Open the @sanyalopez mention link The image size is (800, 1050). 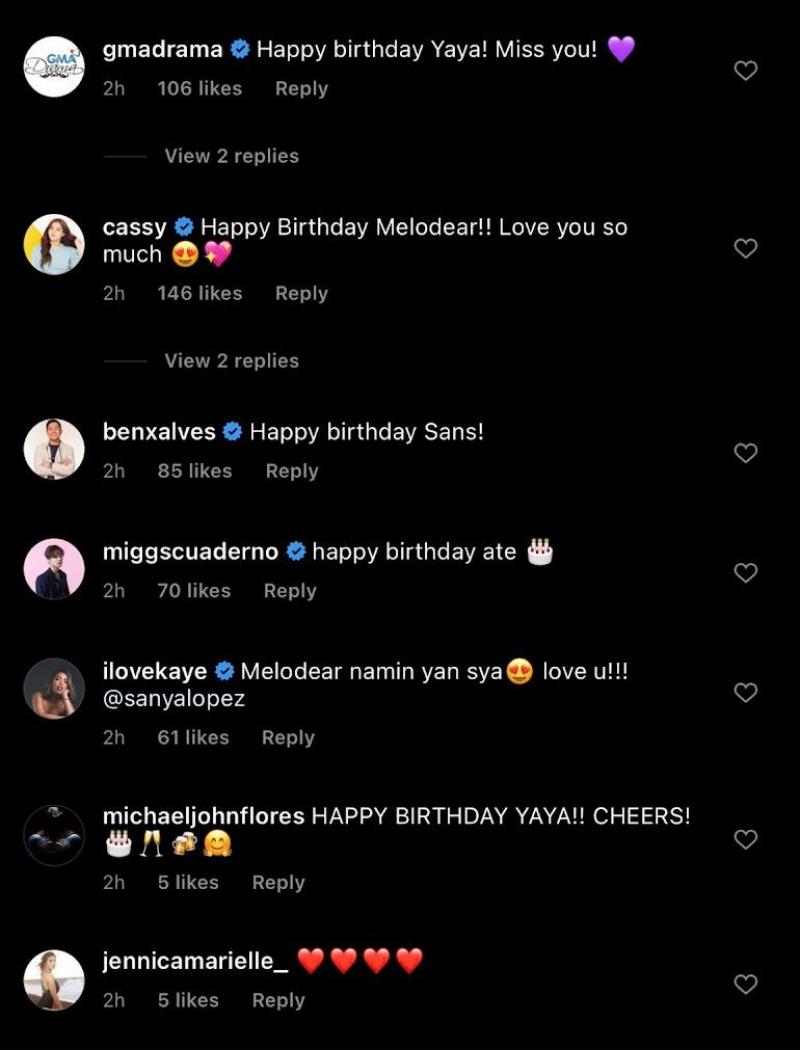point(174,699)
